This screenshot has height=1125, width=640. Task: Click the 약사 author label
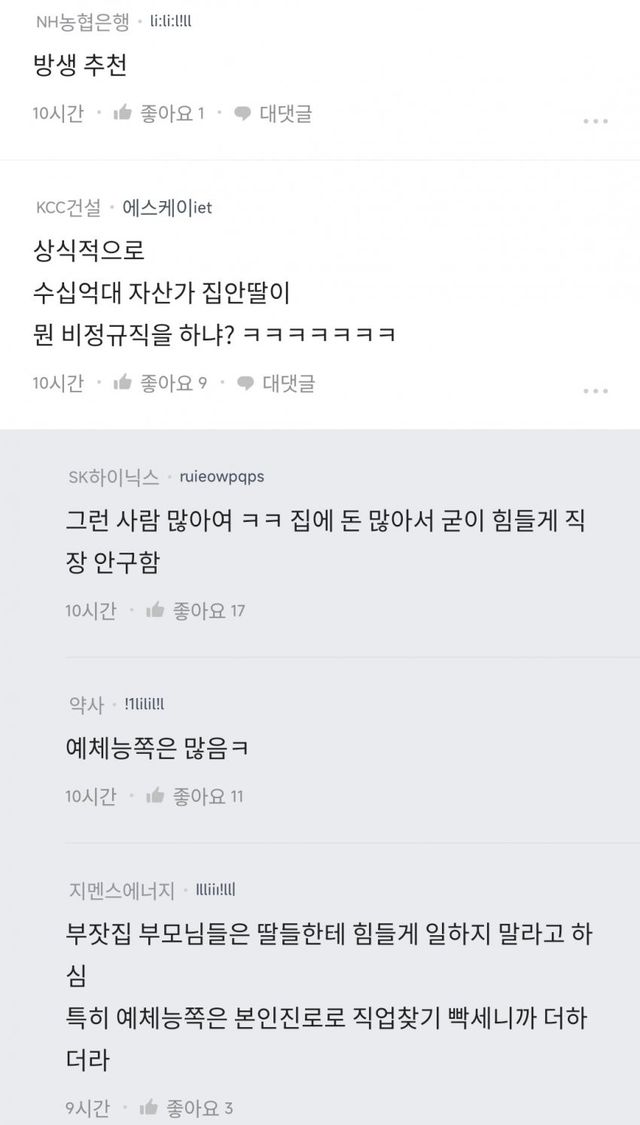(85, 705)
